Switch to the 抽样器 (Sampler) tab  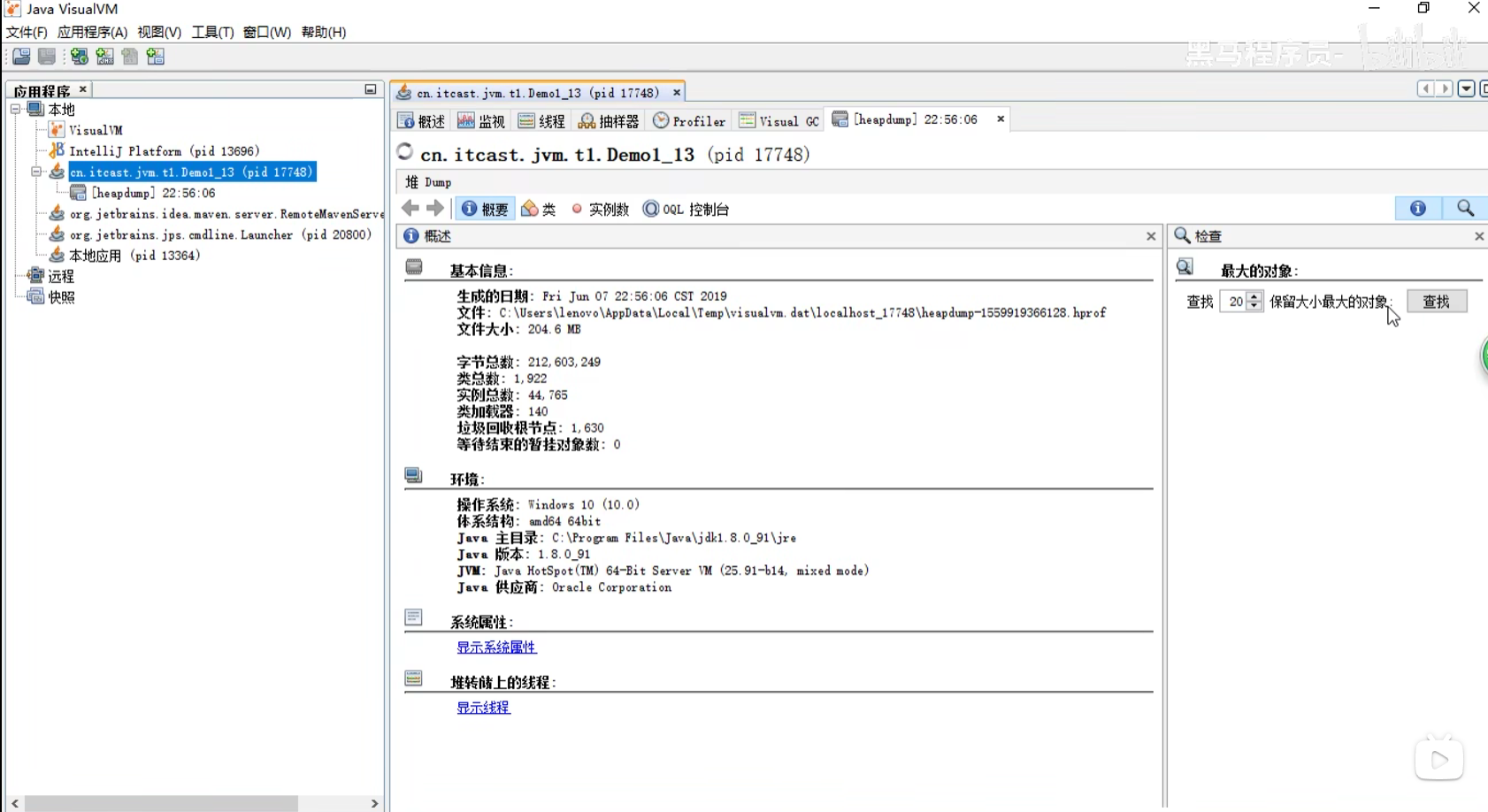(x=609, y=121)
